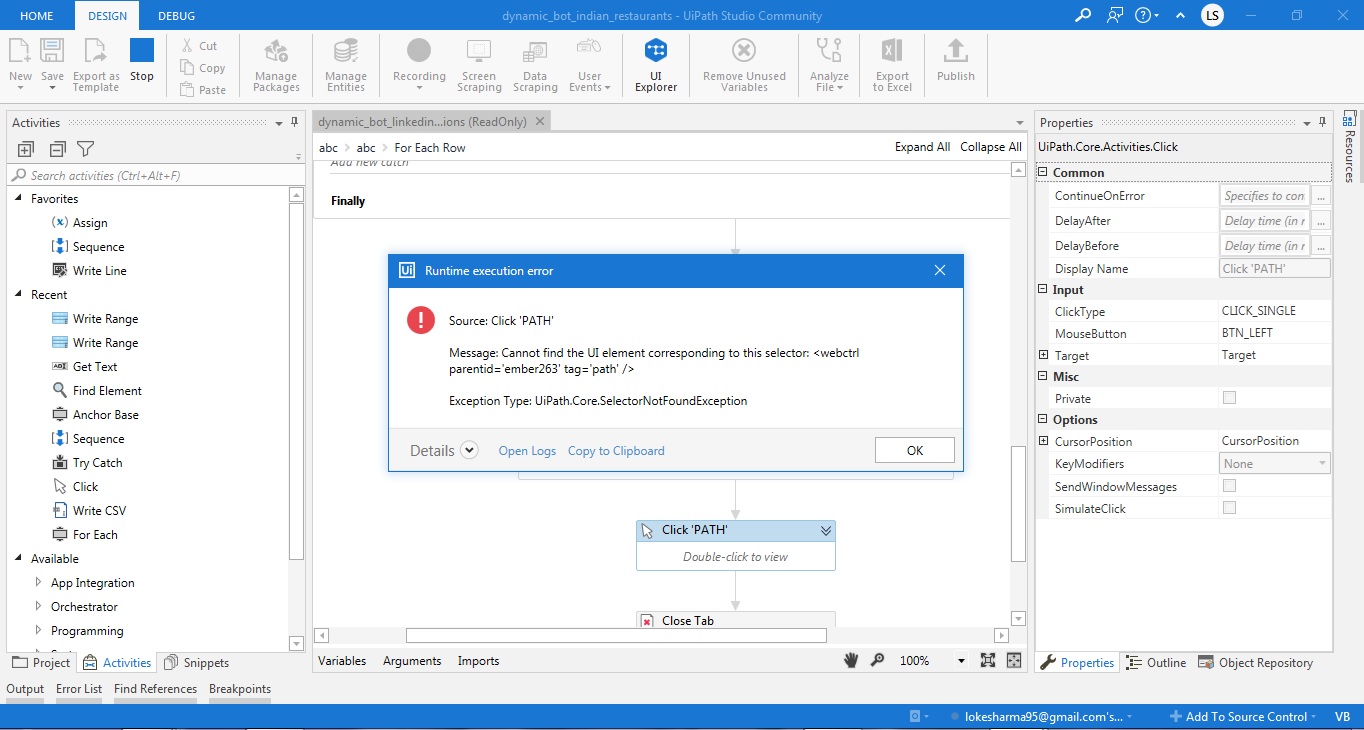Open the KeyModifiers dropdown
The image size is (1364, 730).
pyautogui.click(x=1275, y=464)
